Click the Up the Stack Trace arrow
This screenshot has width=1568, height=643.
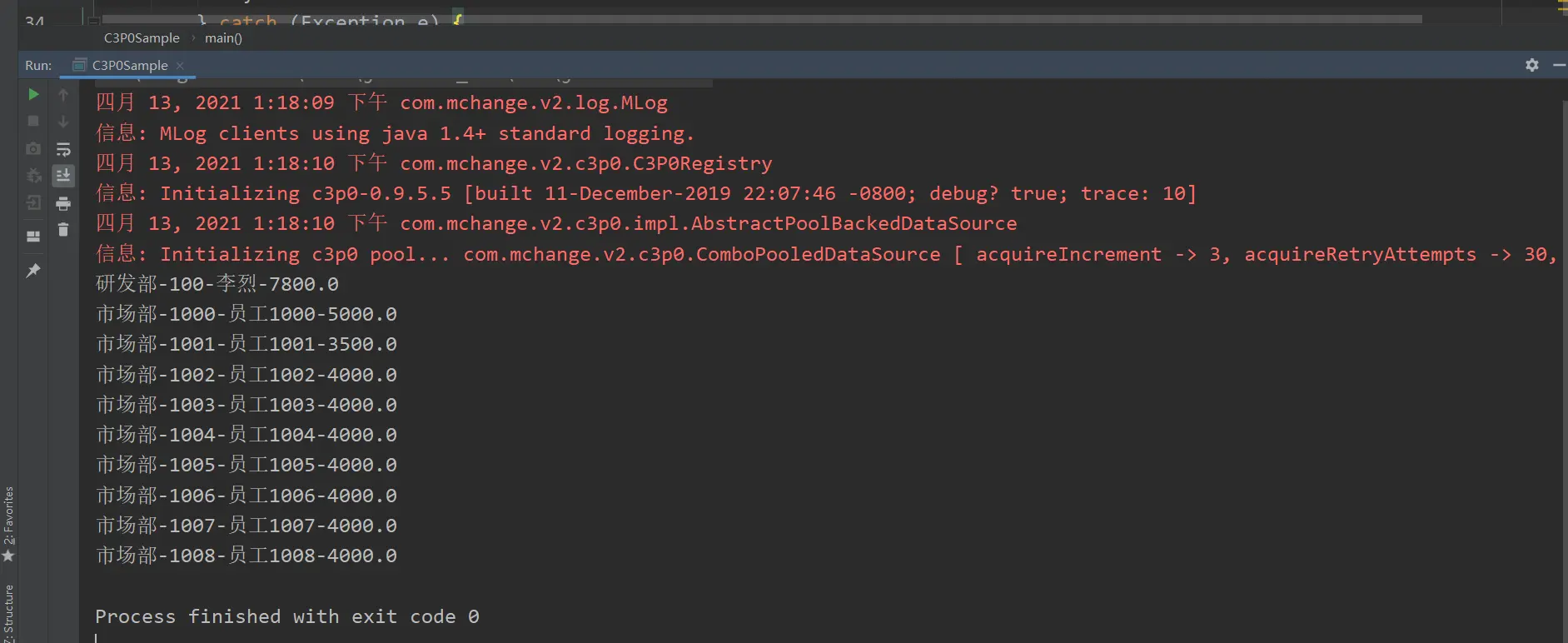coord(63,95)
